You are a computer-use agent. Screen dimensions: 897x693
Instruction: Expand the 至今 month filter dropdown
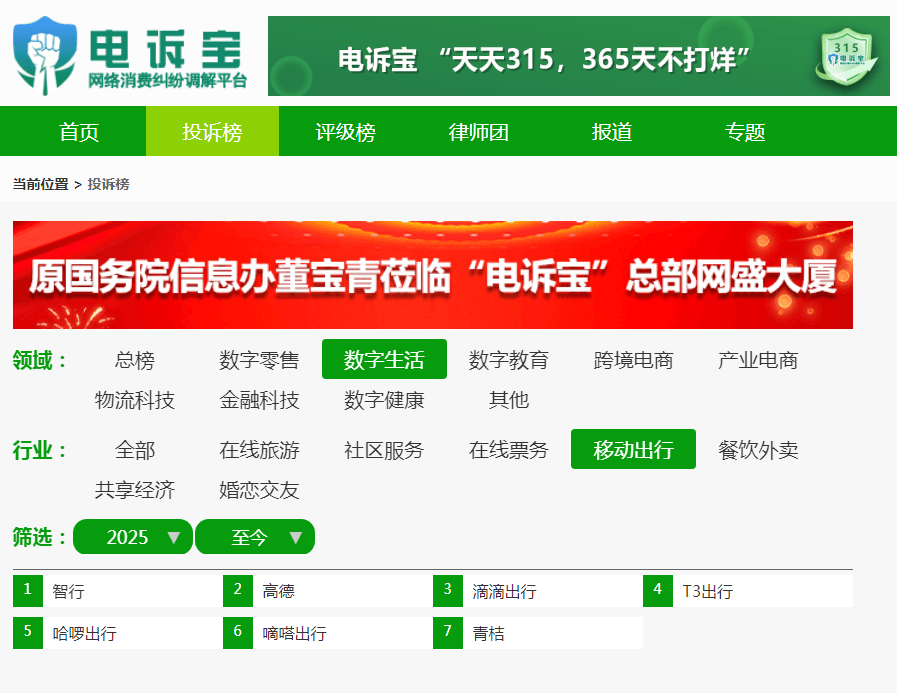coord(255,537)
